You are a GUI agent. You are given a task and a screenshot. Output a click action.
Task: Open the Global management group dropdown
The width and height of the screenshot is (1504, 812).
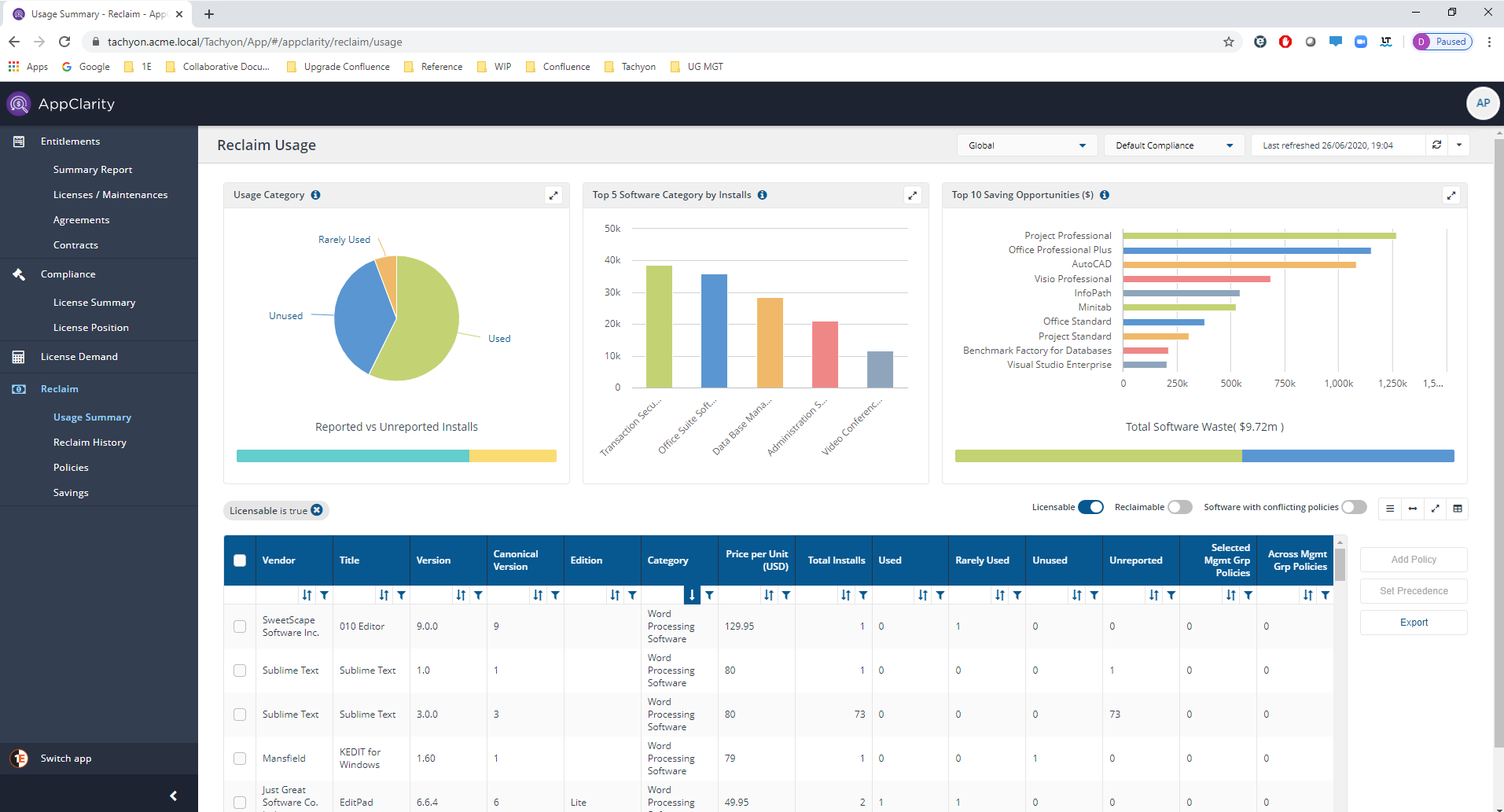1027,145
